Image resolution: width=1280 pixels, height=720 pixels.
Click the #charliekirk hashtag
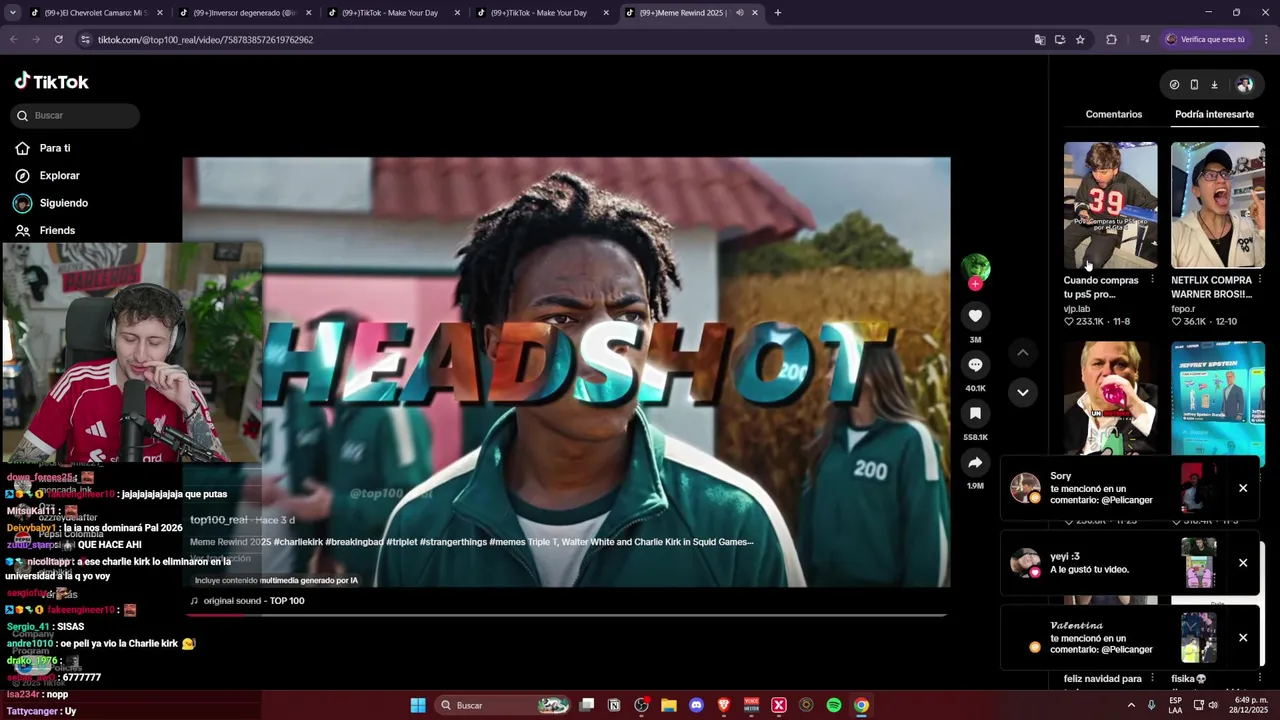tap(302, 542)
